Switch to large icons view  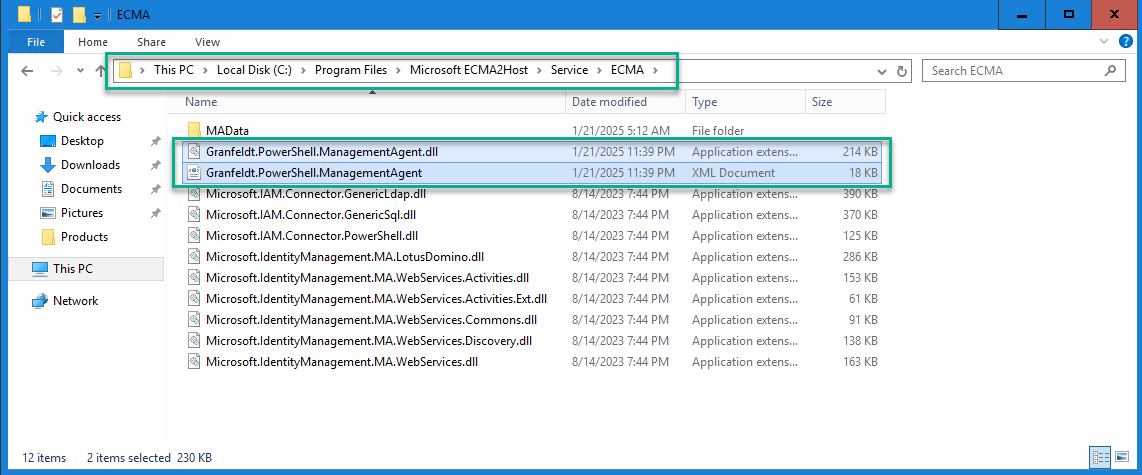click(x=1124, y=458)
